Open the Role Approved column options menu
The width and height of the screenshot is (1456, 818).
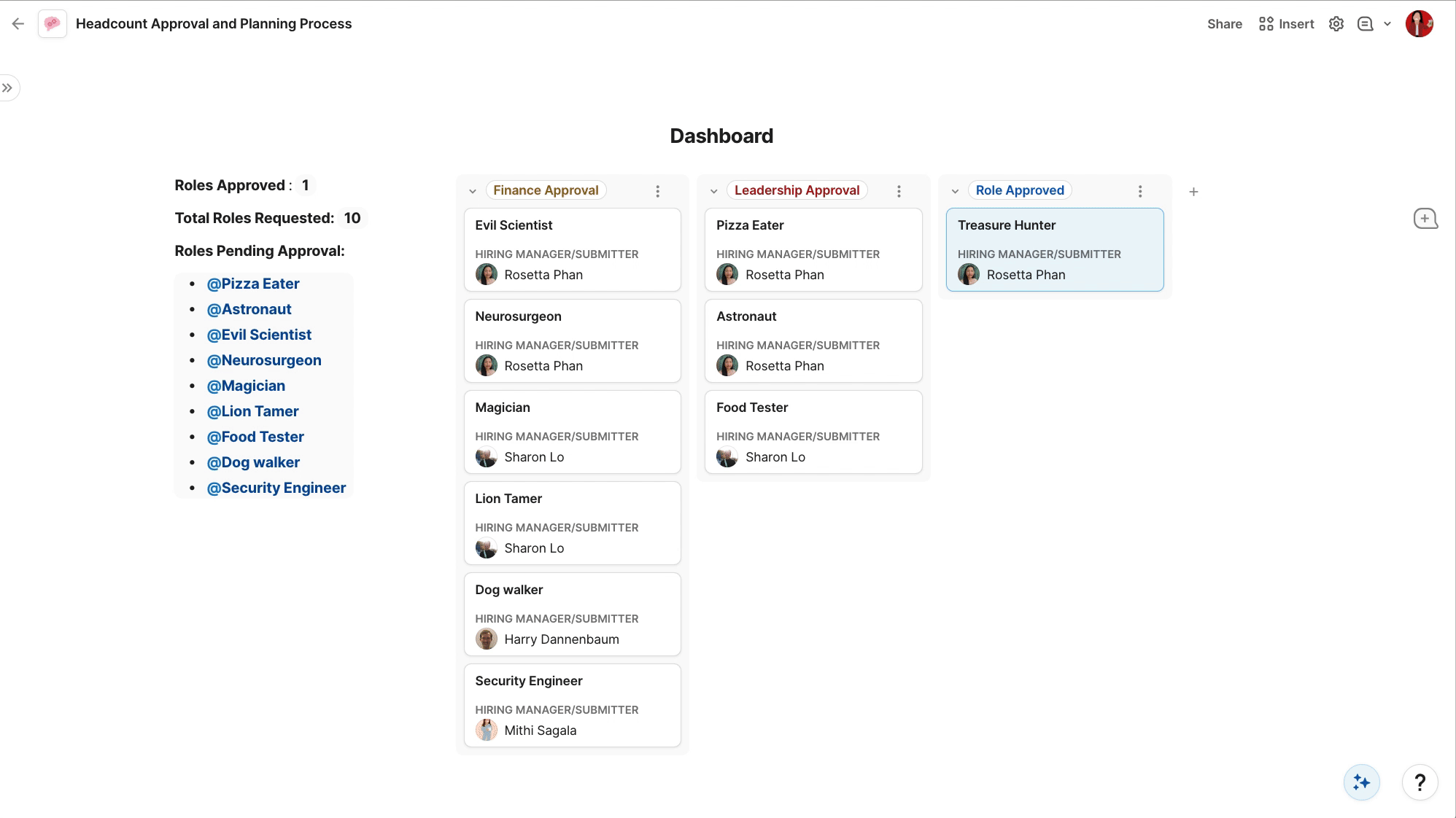click(1139, 191)
